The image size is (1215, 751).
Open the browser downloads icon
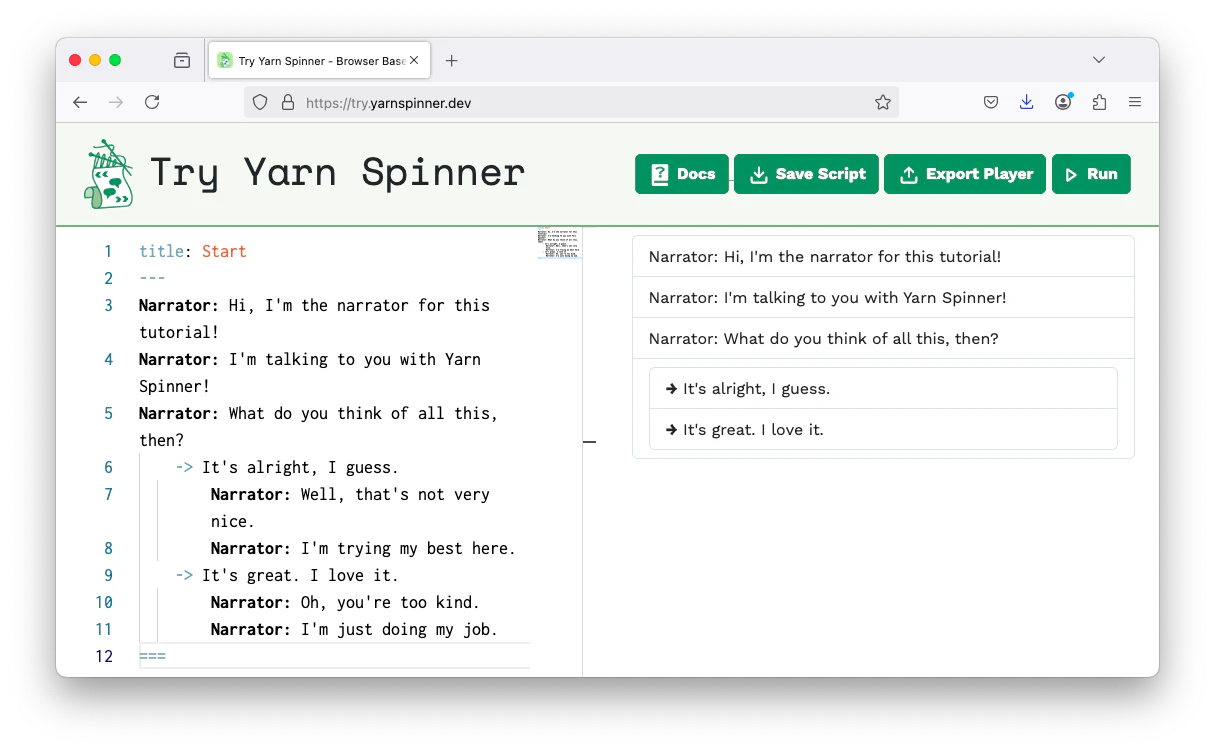(1026, 102)
